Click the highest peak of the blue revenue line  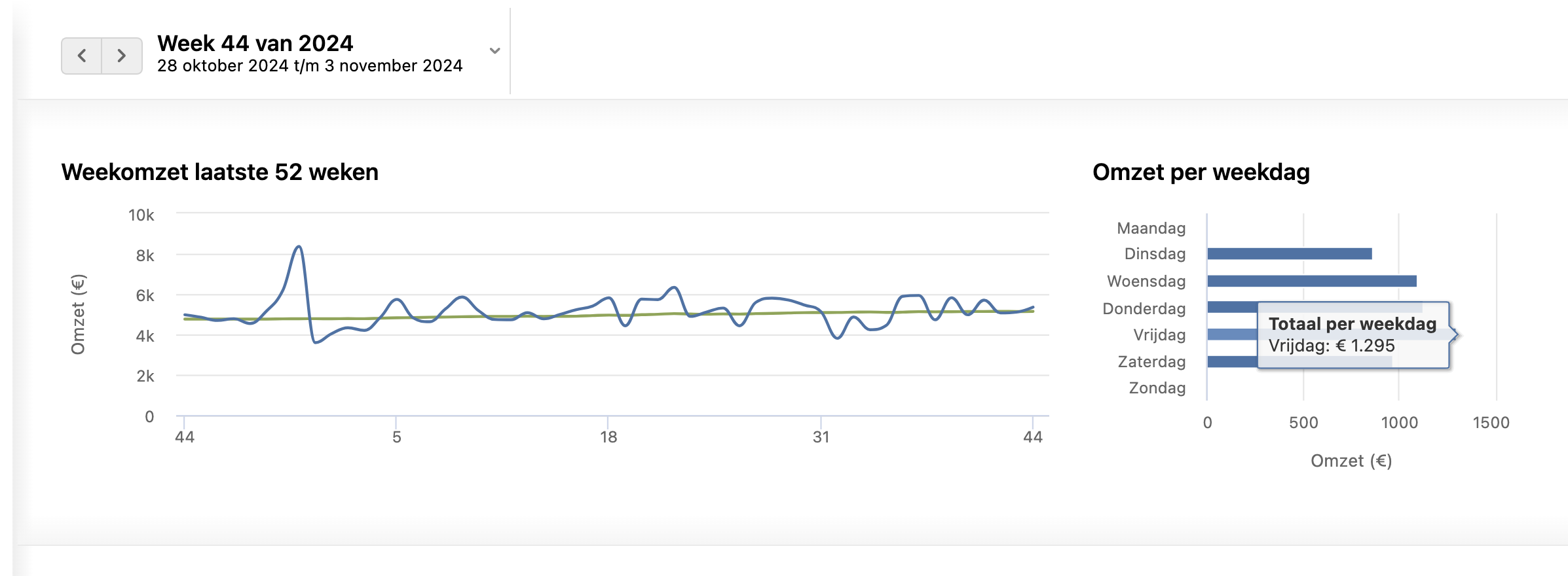point(299,247)
